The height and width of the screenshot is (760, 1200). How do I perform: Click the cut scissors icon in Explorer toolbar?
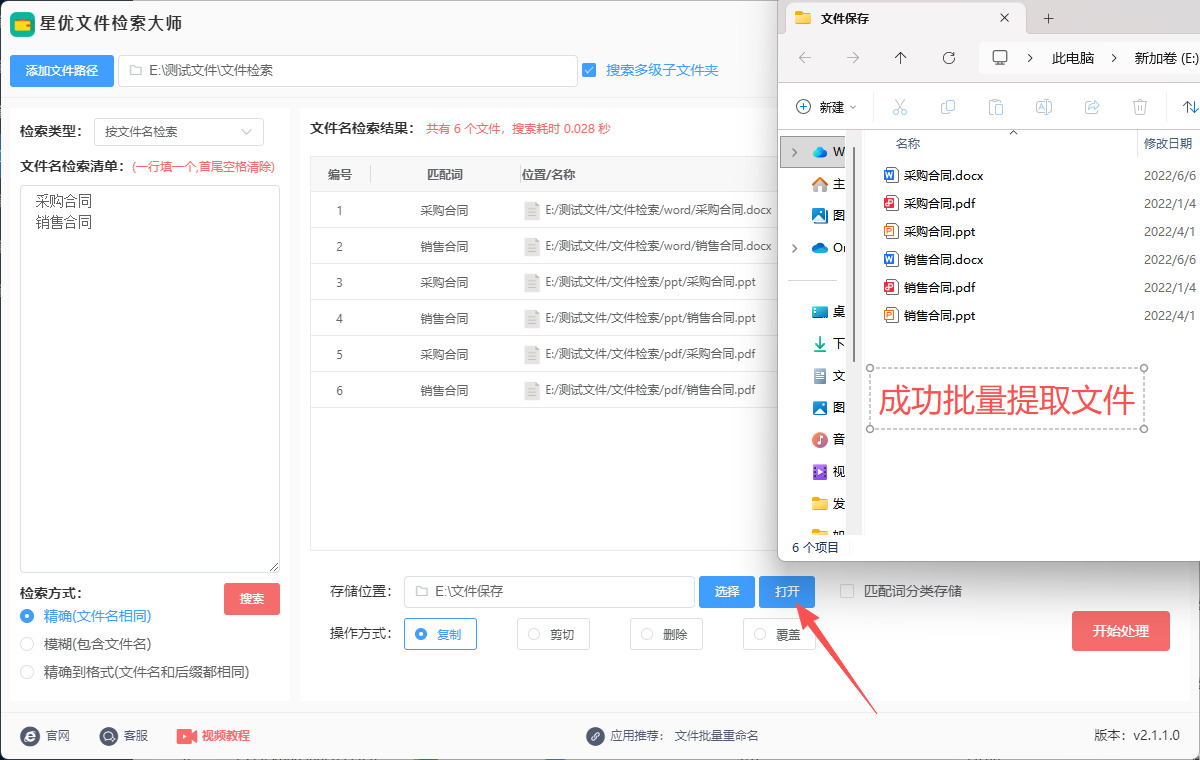click(898, 107)
